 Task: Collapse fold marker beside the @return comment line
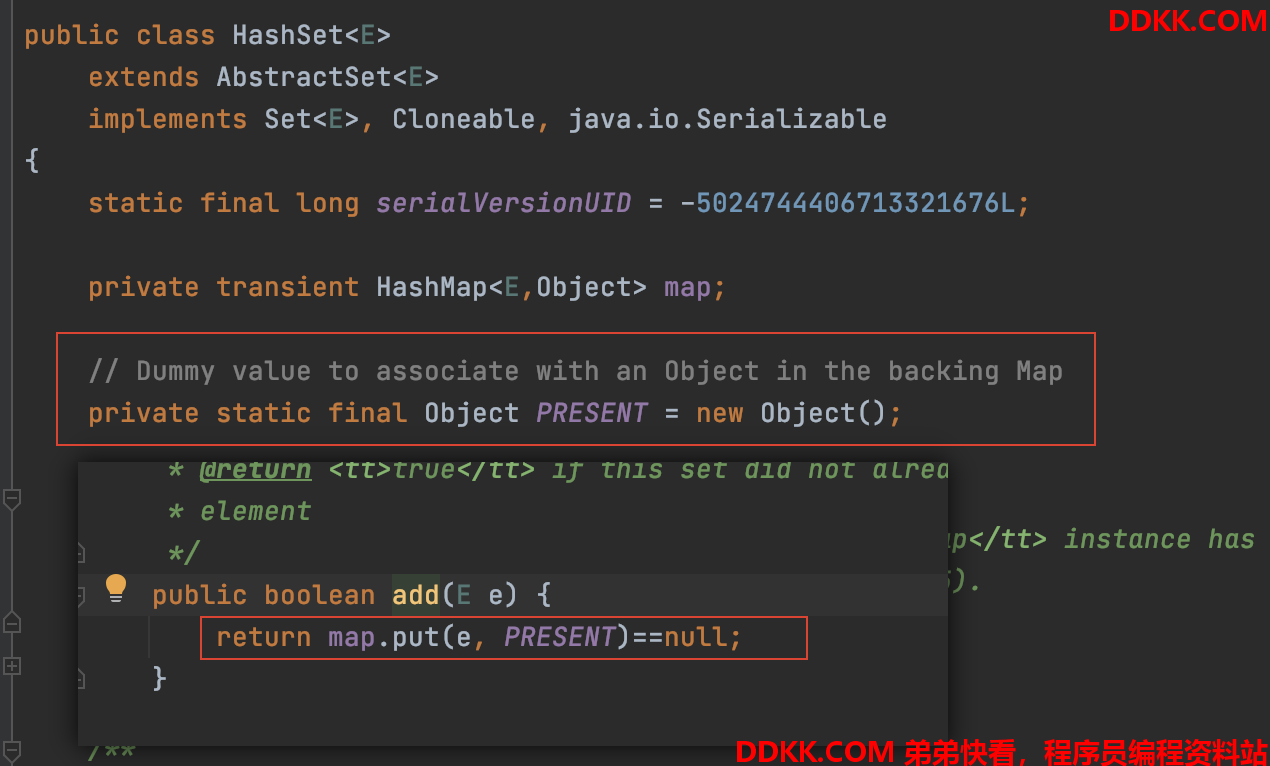click(x=12, y=499)
